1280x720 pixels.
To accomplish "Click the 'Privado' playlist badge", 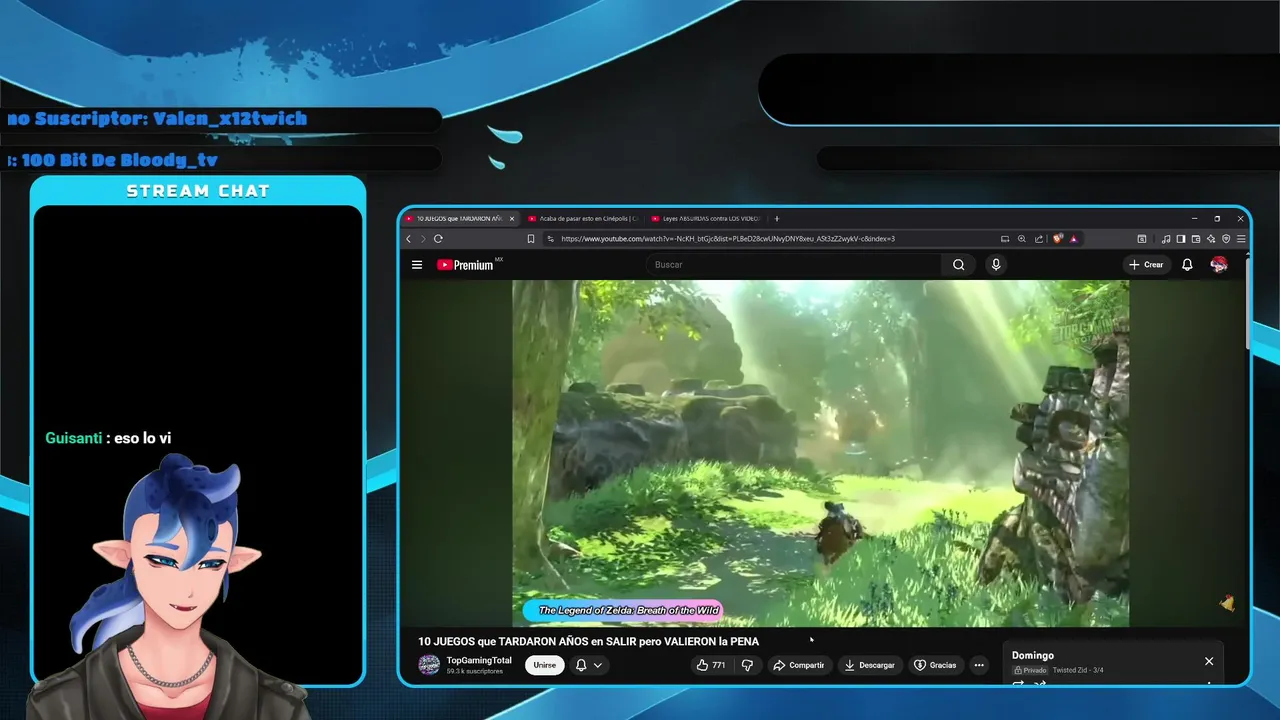I will [1030, 670].
